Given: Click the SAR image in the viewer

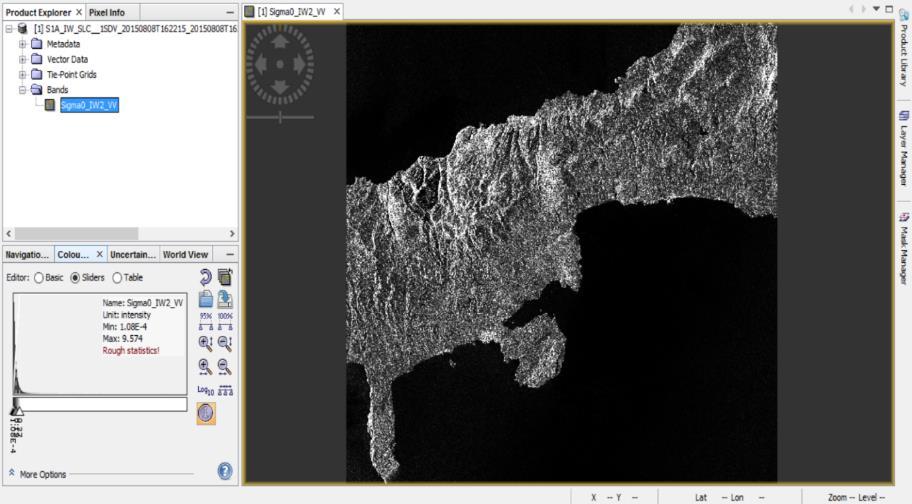Looking at the screenshot, I should [562, 253].
